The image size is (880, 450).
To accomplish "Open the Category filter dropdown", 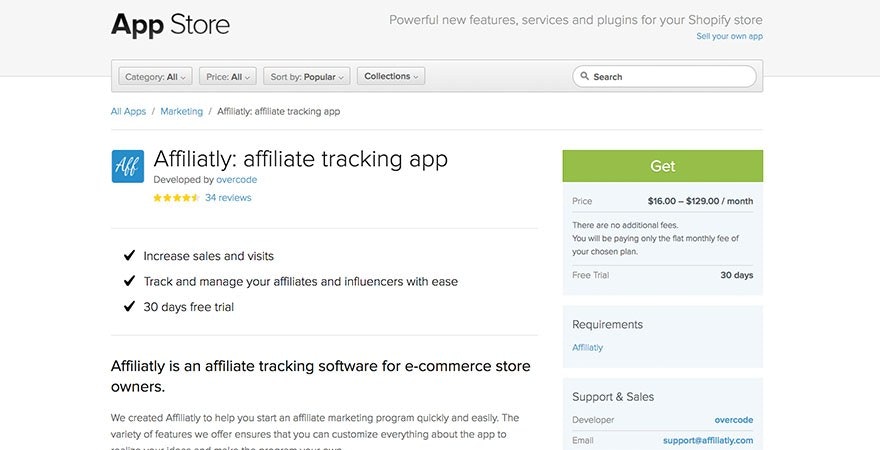I will click(155, 77).
